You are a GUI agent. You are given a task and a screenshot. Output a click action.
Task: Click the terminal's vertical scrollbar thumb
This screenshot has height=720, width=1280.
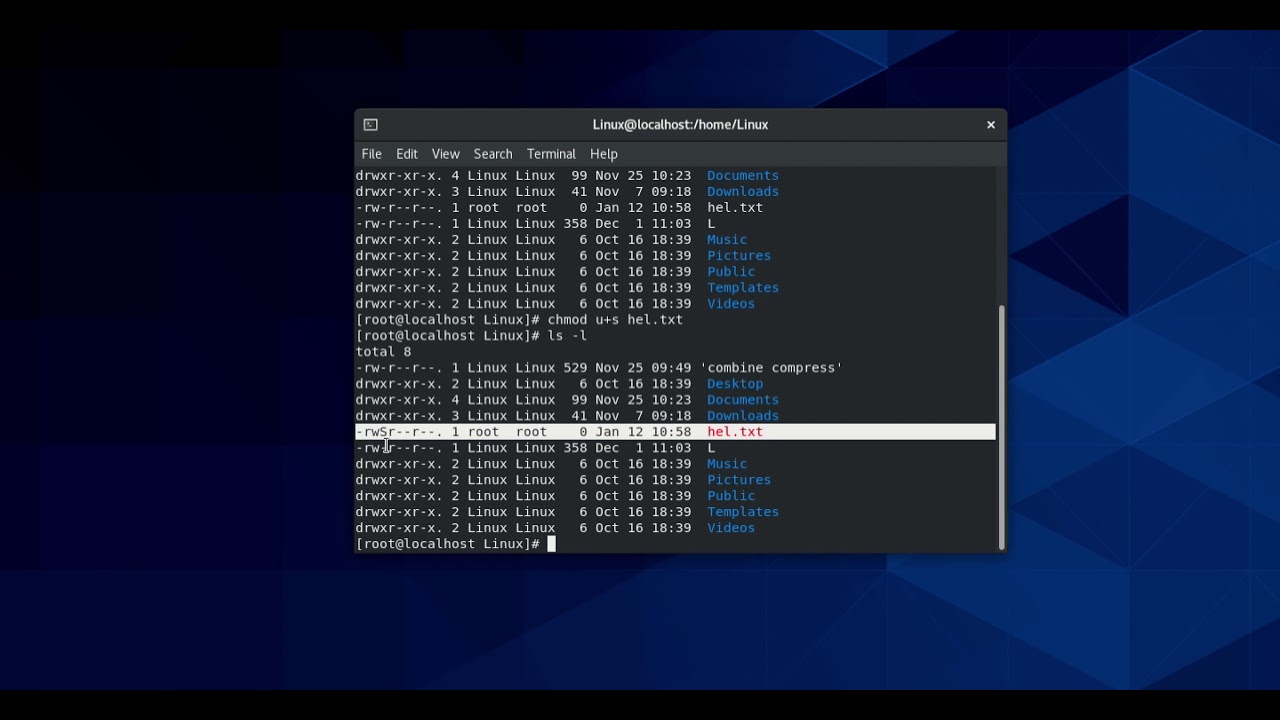tap(1001, 427)
